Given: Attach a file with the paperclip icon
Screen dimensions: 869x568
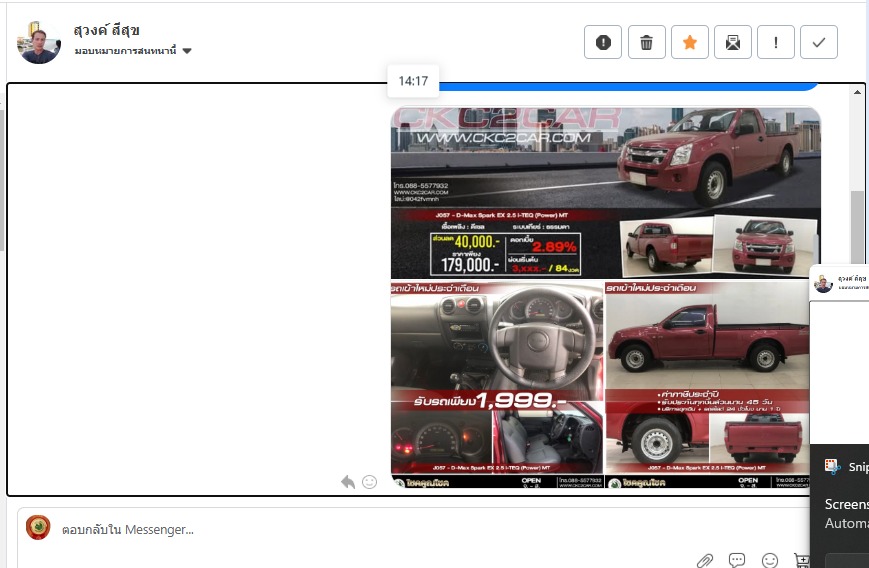Looking at the screenshot, I should pyautogui.click(x=705, y=560).
